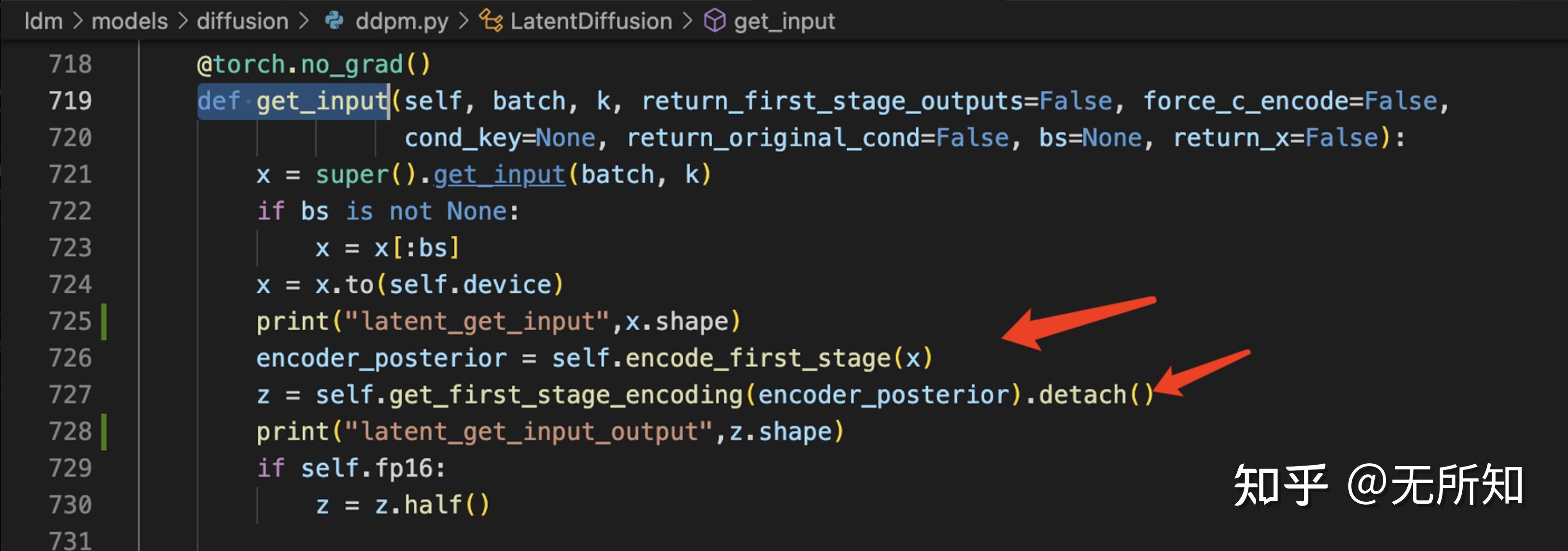Select the models breadcrumb segment
Screen dimensions: 1568x551
coord(129,21)
